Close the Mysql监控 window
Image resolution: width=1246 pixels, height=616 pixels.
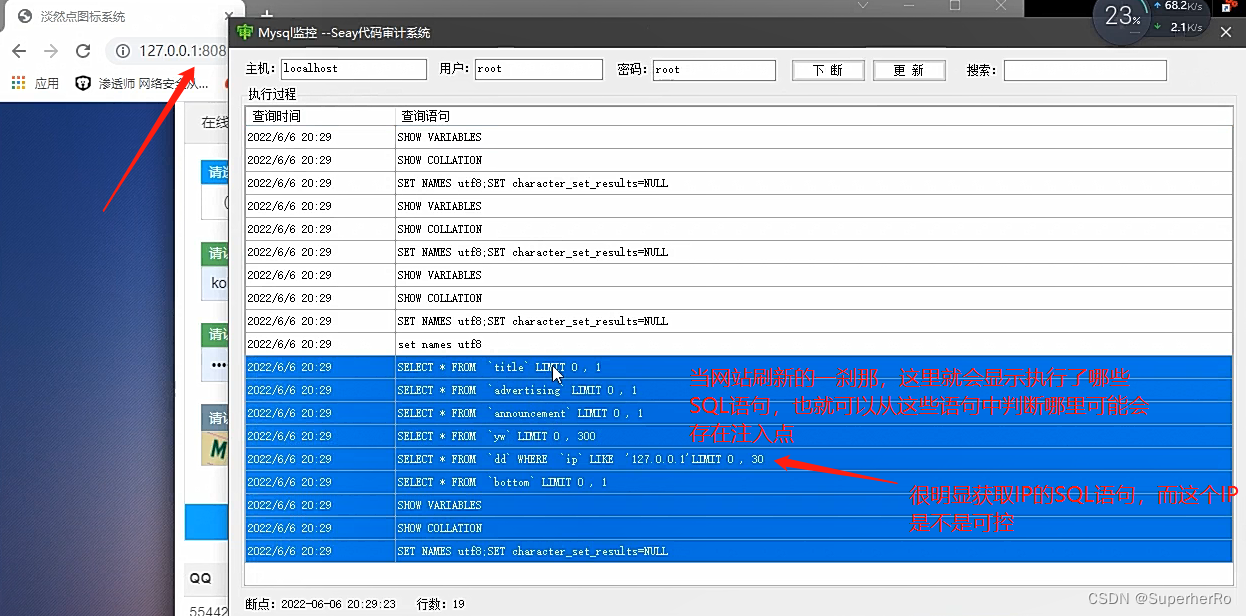coord(1226,33)
